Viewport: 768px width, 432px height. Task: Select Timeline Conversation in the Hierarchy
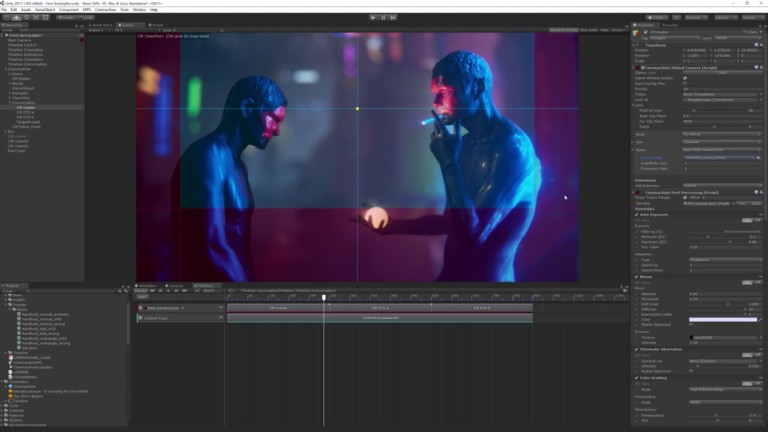(x=27, y=64)
